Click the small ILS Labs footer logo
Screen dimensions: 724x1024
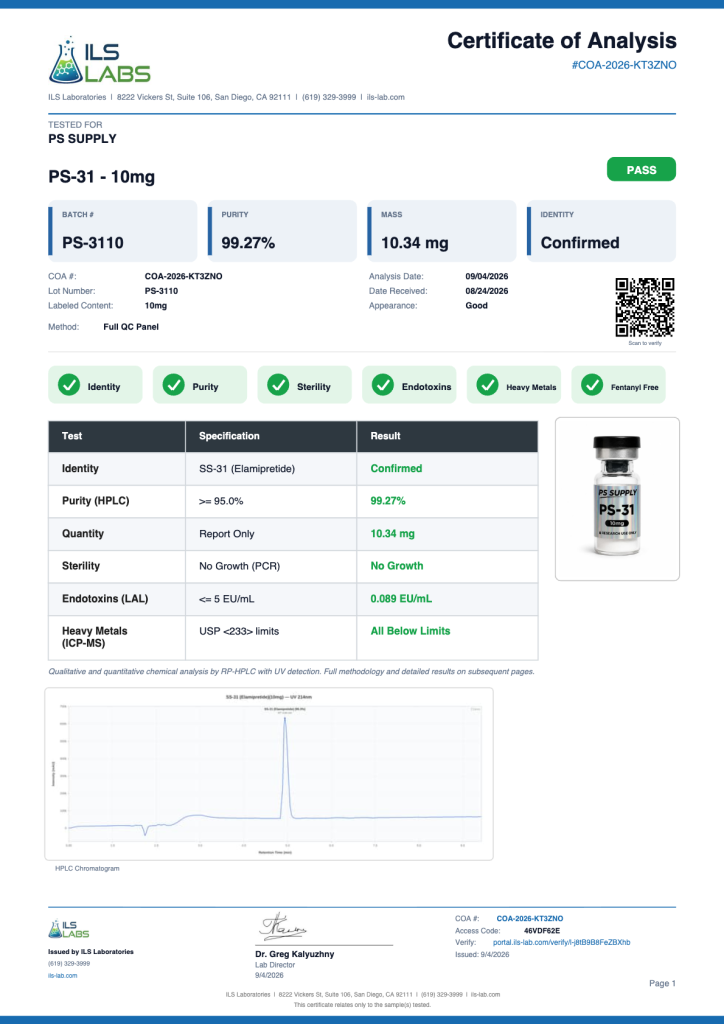click(69, 929)
